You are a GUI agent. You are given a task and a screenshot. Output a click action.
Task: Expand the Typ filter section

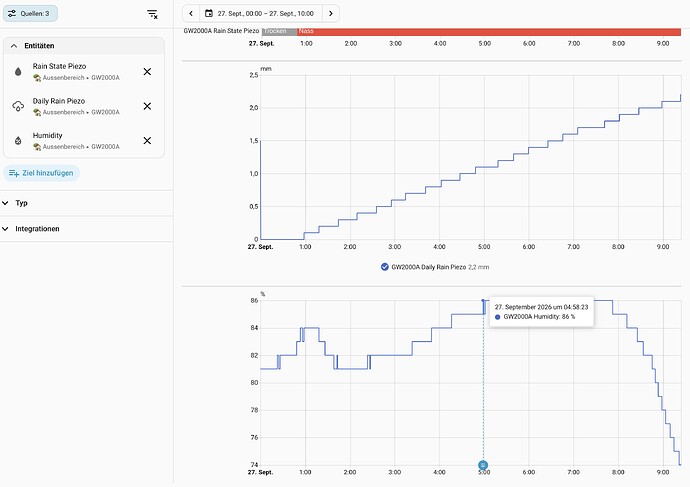click(86, 203)
